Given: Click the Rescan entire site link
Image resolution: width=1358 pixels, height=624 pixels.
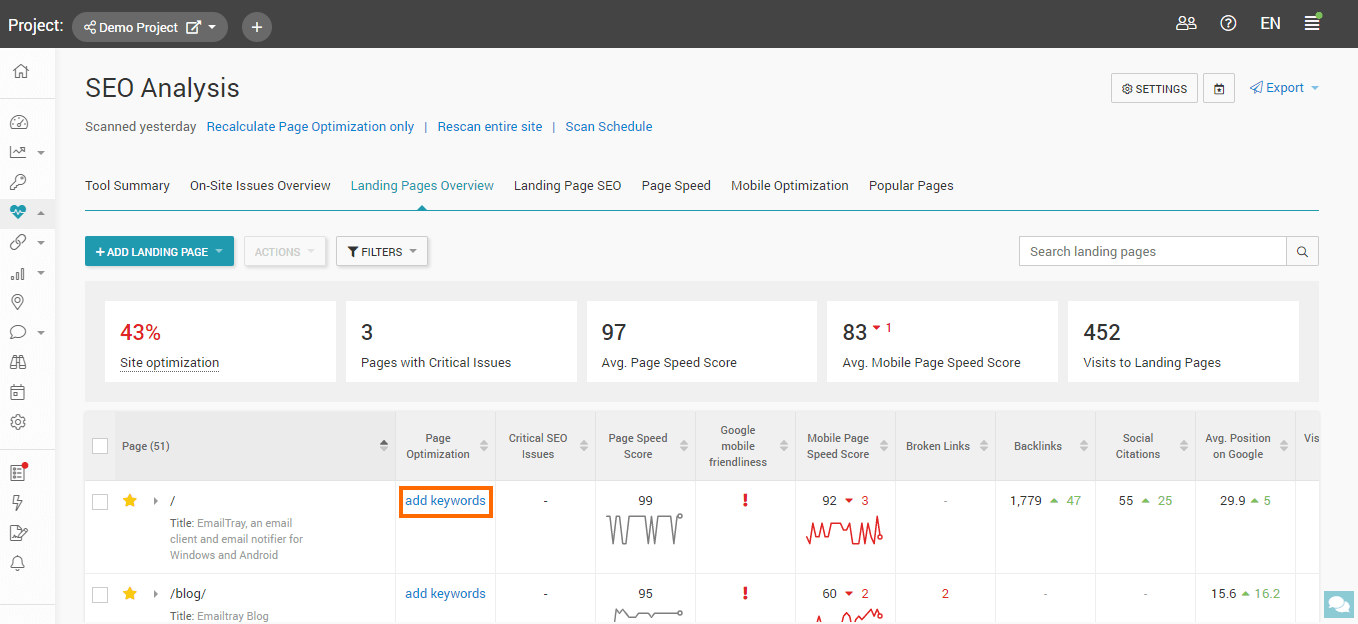Looking at the screenshot, I should click(x=490, y=127).
